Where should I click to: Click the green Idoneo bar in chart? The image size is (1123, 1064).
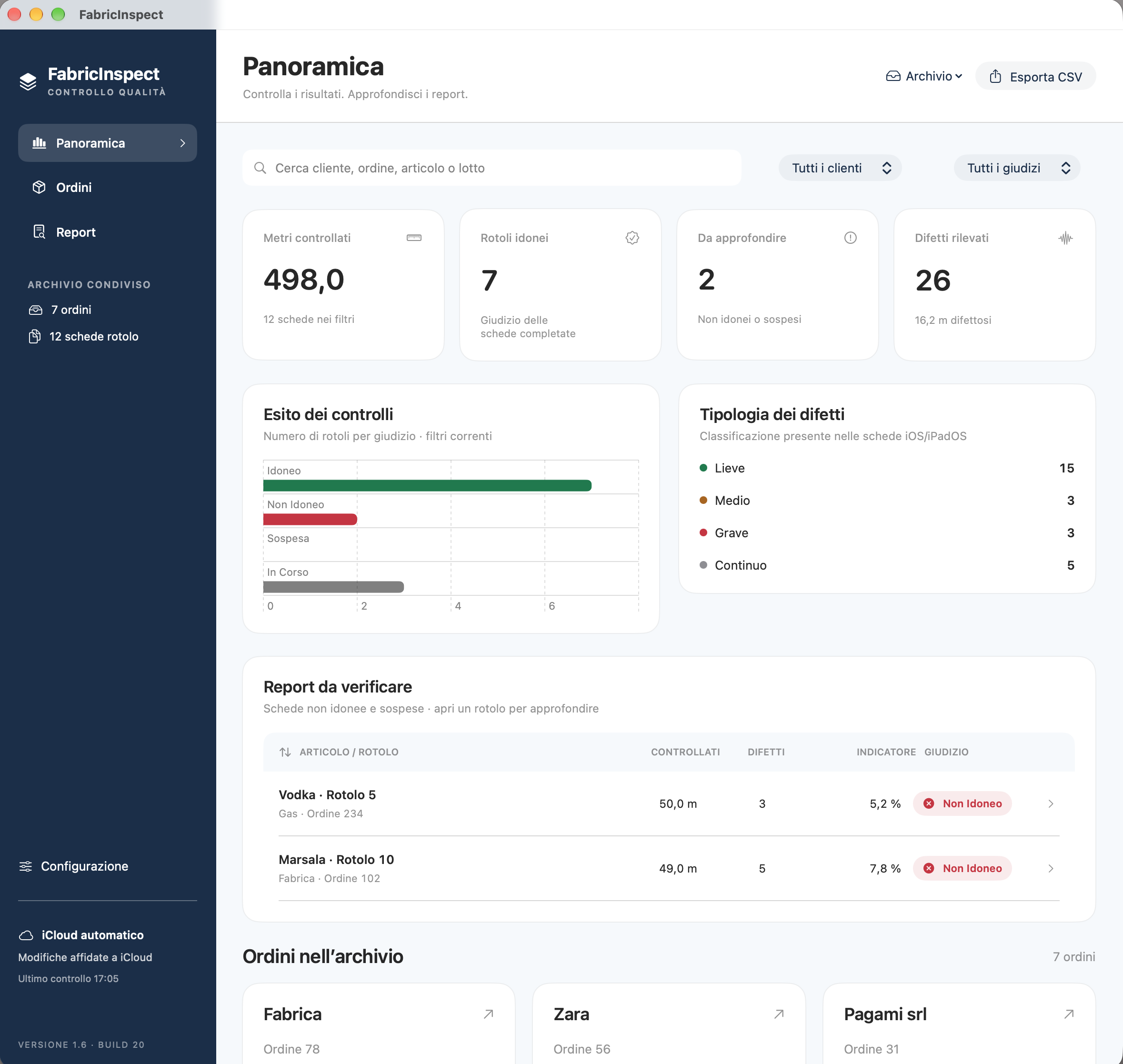pyautogui.click(x=427, y=485)
